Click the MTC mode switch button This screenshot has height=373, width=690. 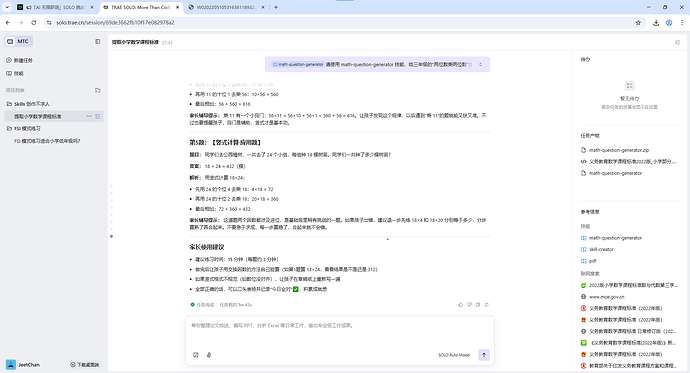point(18,41)
